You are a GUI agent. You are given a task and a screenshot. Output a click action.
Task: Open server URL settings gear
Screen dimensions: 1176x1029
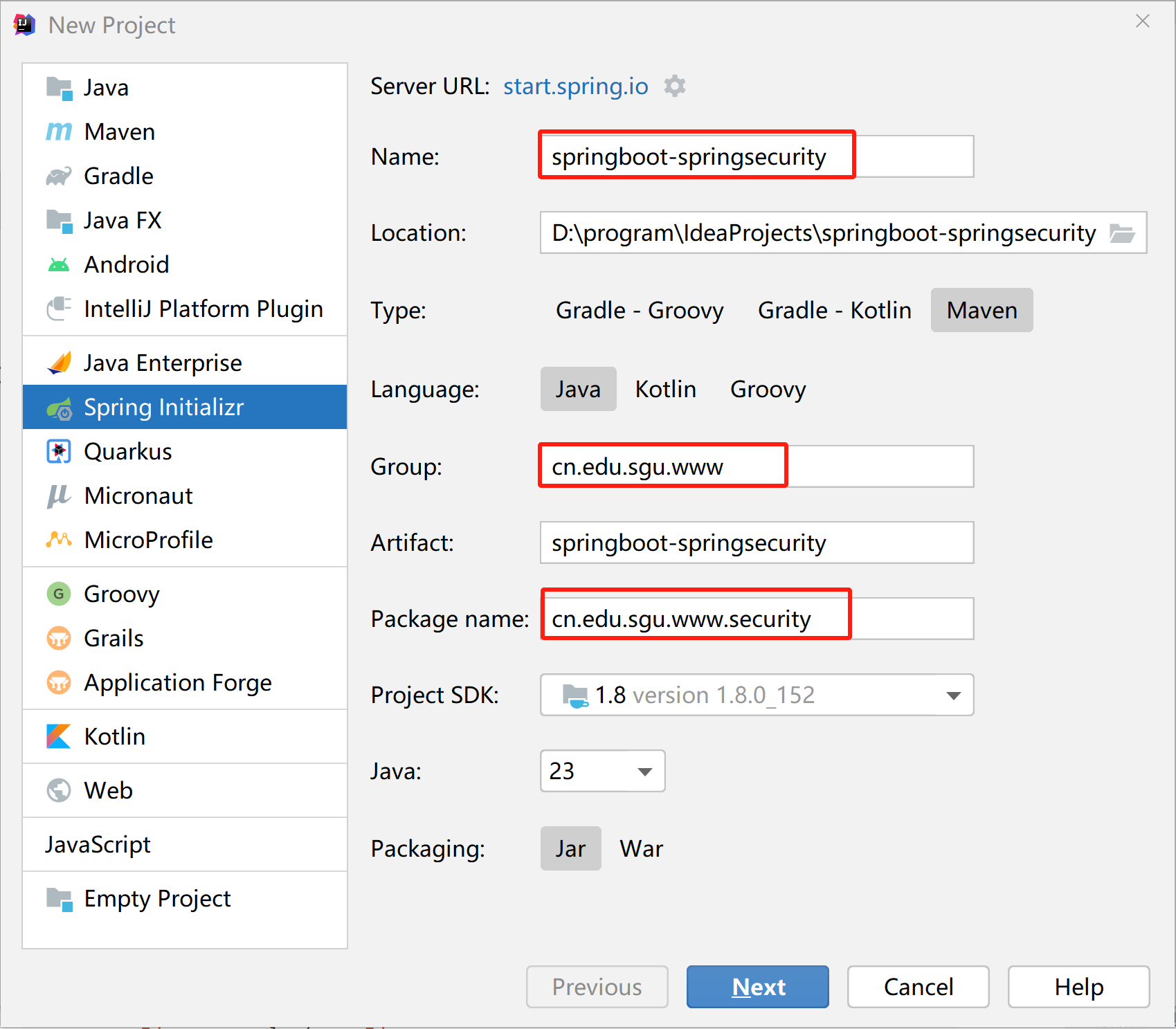click(675, 86)
